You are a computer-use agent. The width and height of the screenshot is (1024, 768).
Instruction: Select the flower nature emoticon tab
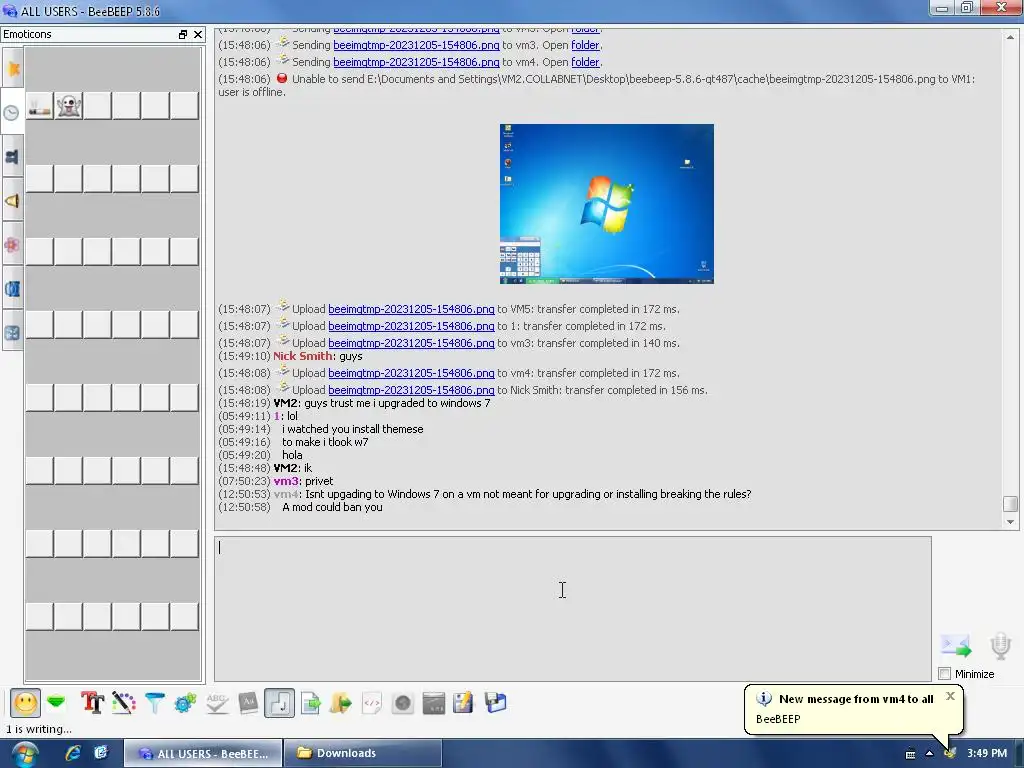(12, 245)
